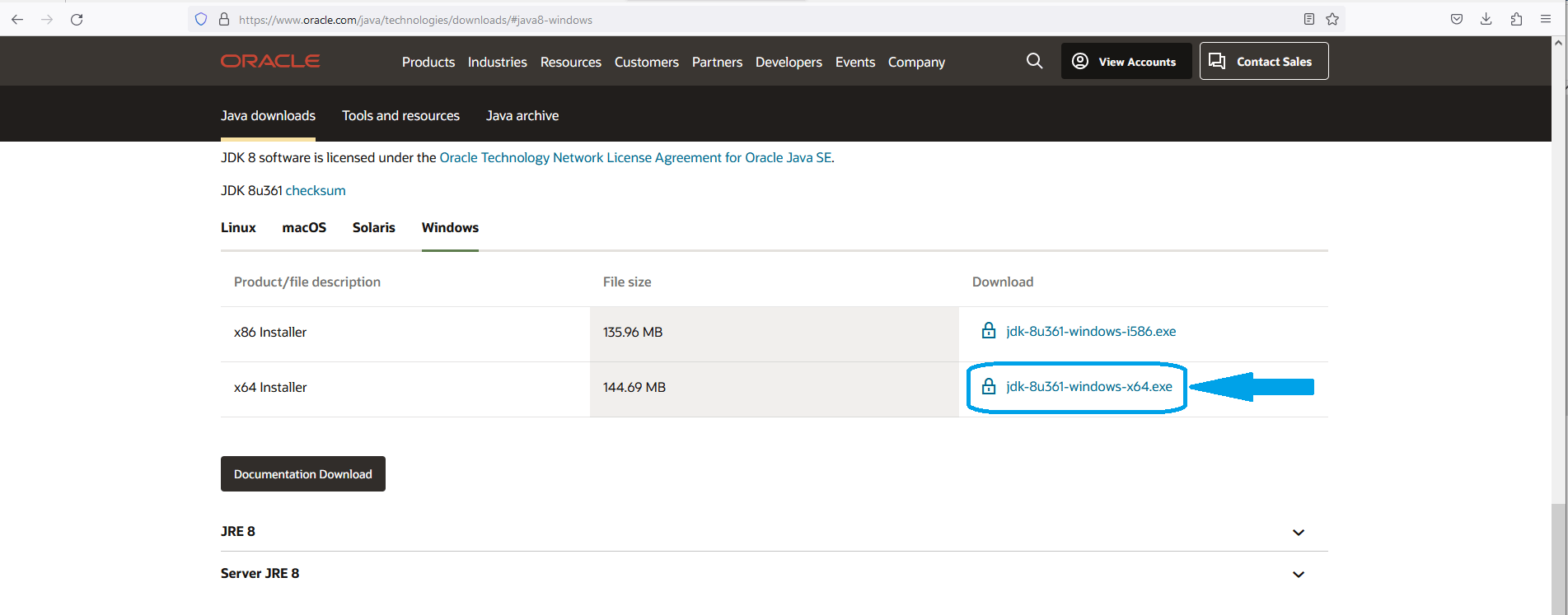
Task: Download jdk-8u361-windows-i586.exe
Action: 1091,331
